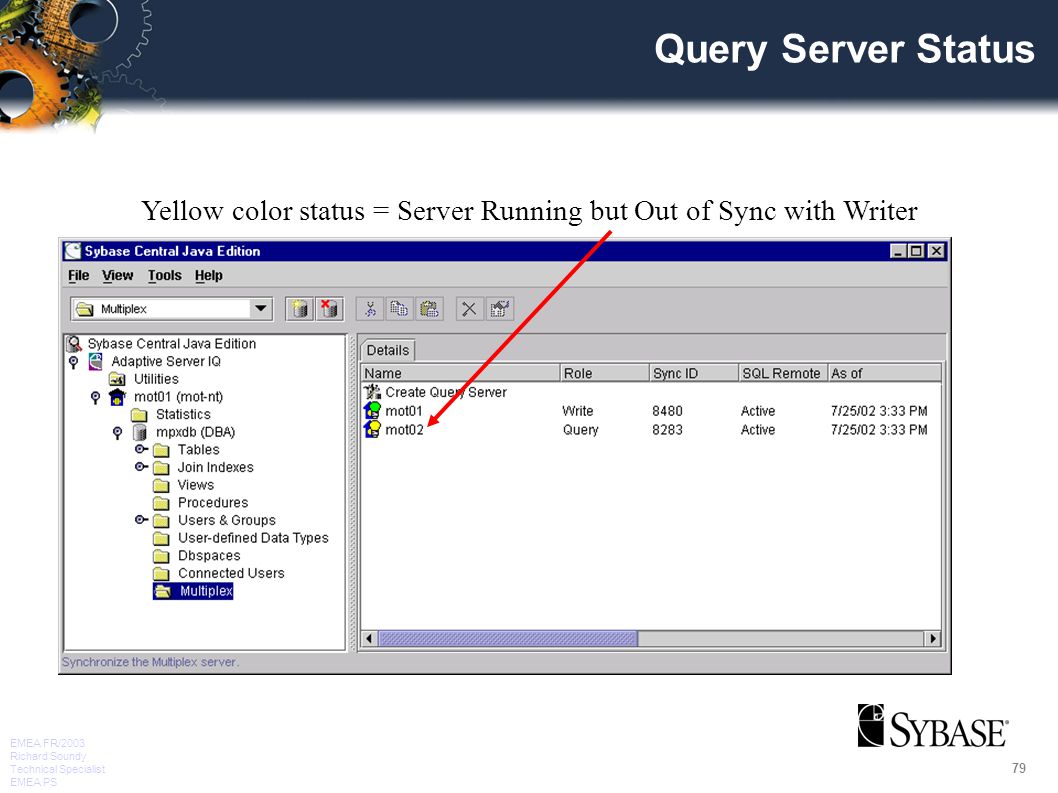Collapse the Adaptive Server IQ tree node

coord(74,362)
